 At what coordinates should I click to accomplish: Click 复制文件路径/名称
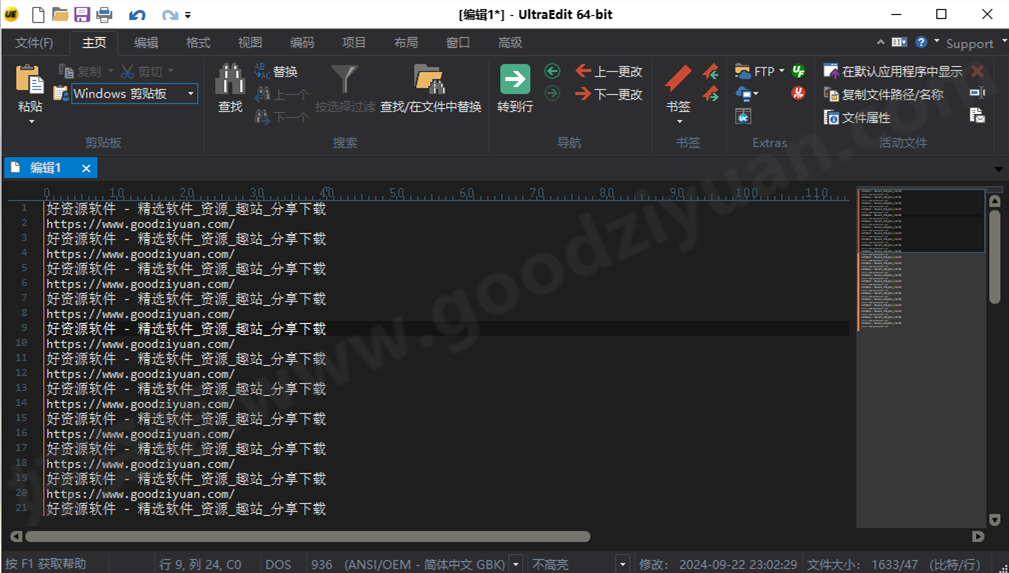(884, 95)
